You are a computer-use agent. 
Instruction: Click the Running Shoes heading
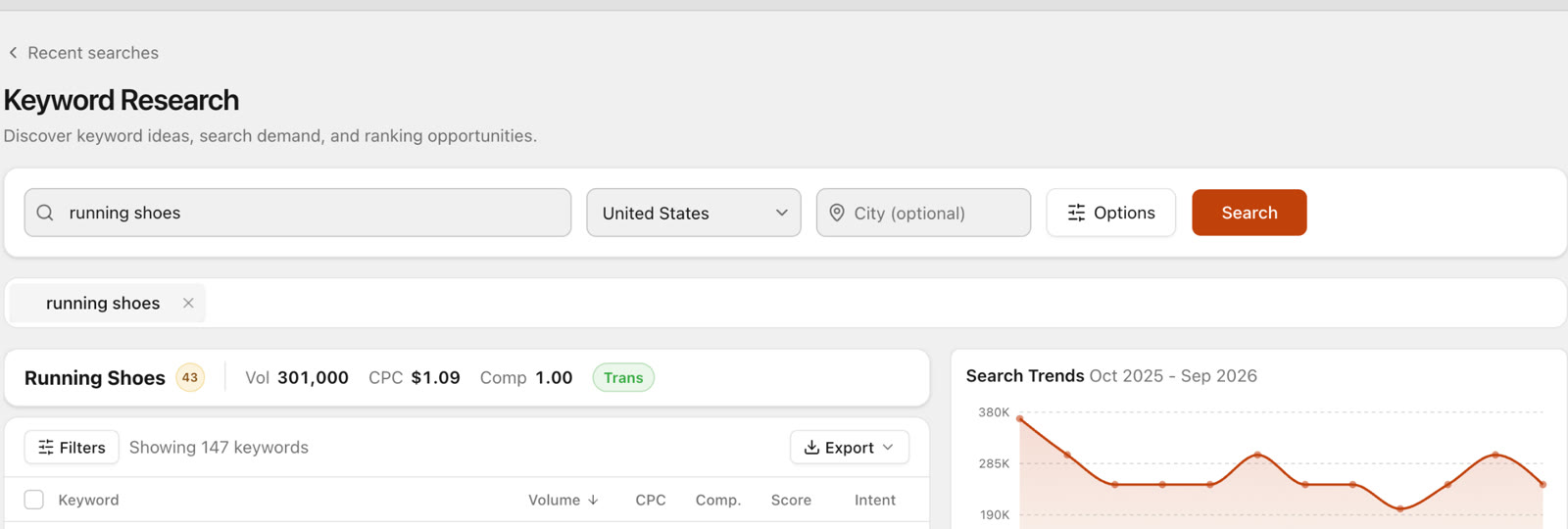95,377
